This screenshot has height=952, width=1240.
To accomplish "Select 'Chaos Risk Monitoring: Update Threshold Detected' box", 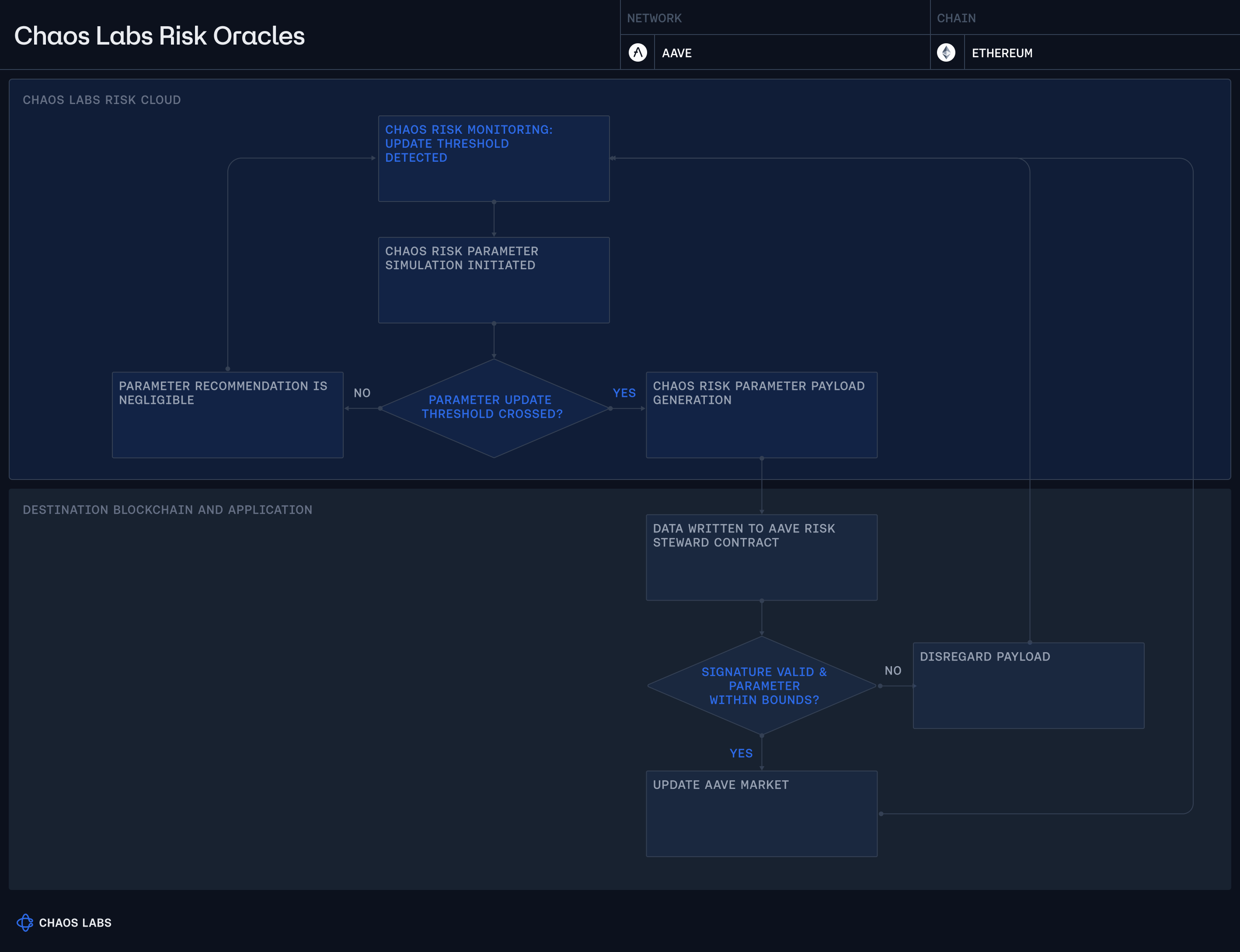I will tap(494, 159).
